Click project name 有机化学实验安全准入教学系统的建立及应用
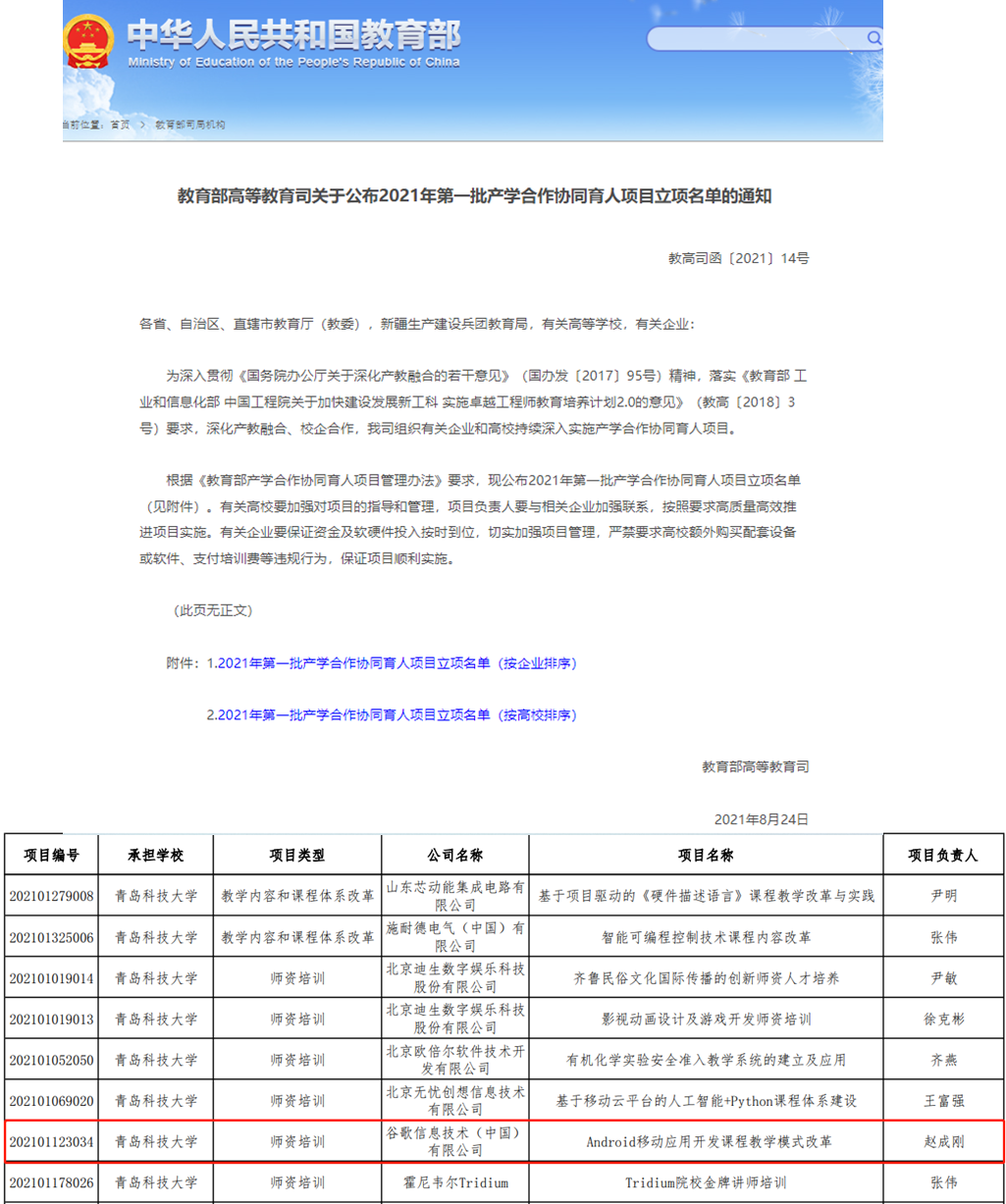 (706, 1060)
